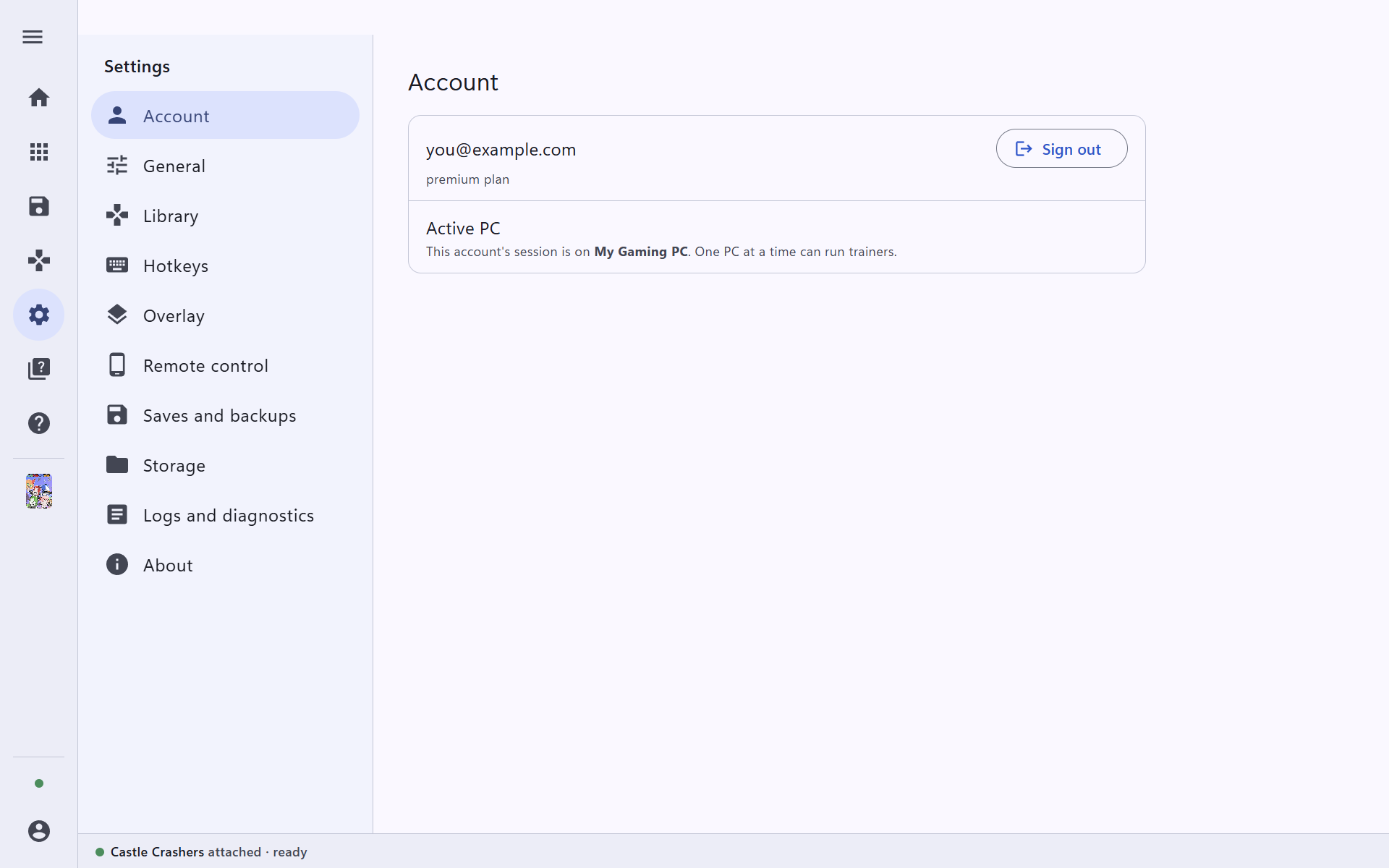
Task: Open Saves and backups settings
Action: click(x=225, y=415)
